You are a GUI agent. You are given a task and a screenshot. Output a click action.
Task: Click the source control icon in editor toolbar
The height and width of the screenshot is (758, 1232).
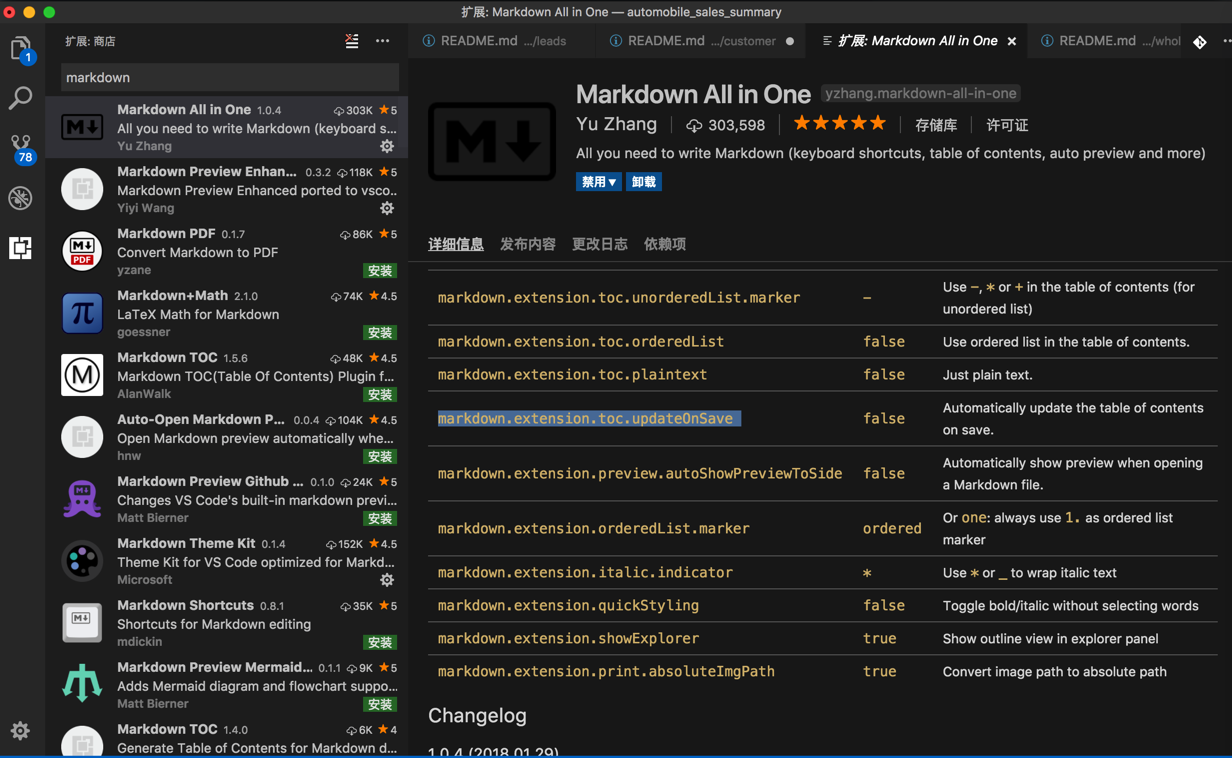pos(1200,42)
